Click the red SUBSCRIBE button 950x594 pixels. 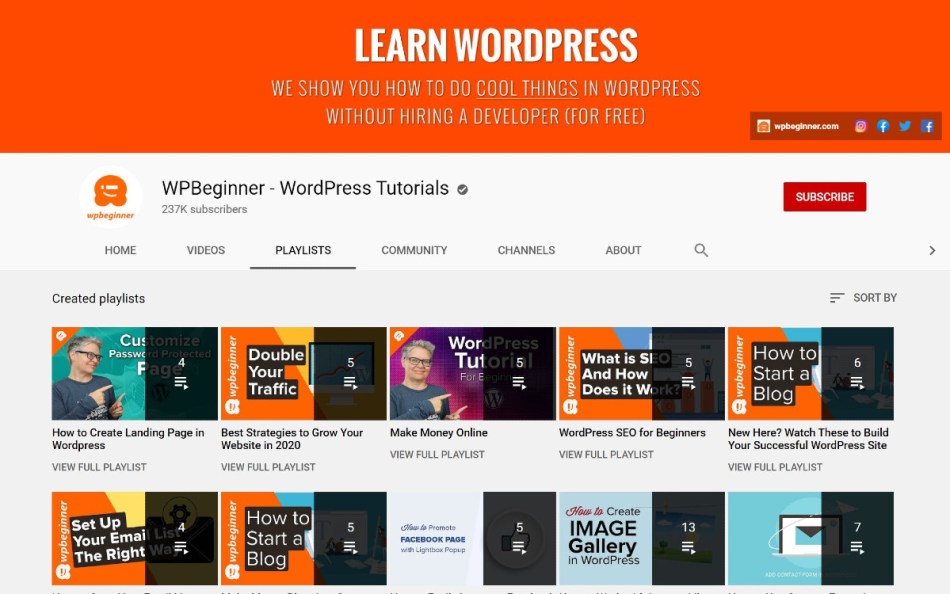coord(825,197)
